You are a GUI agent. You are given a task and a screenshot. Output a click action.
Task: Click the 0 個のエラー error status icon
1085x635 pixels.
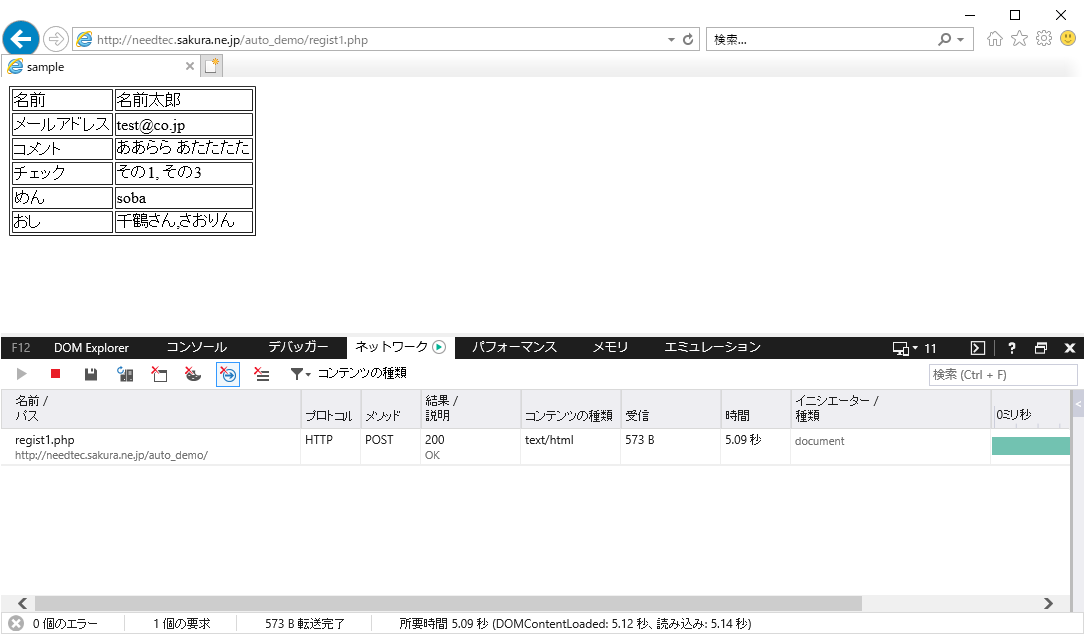tap(16, 623)
